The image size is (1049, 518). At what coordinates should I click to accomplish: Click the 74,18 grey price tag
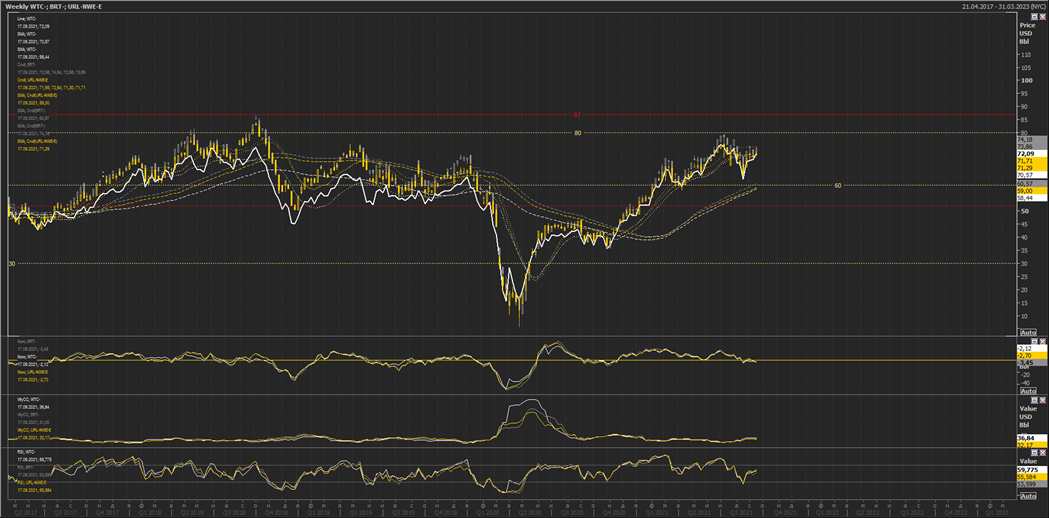pyautogui.click(x=1032, y=139)
